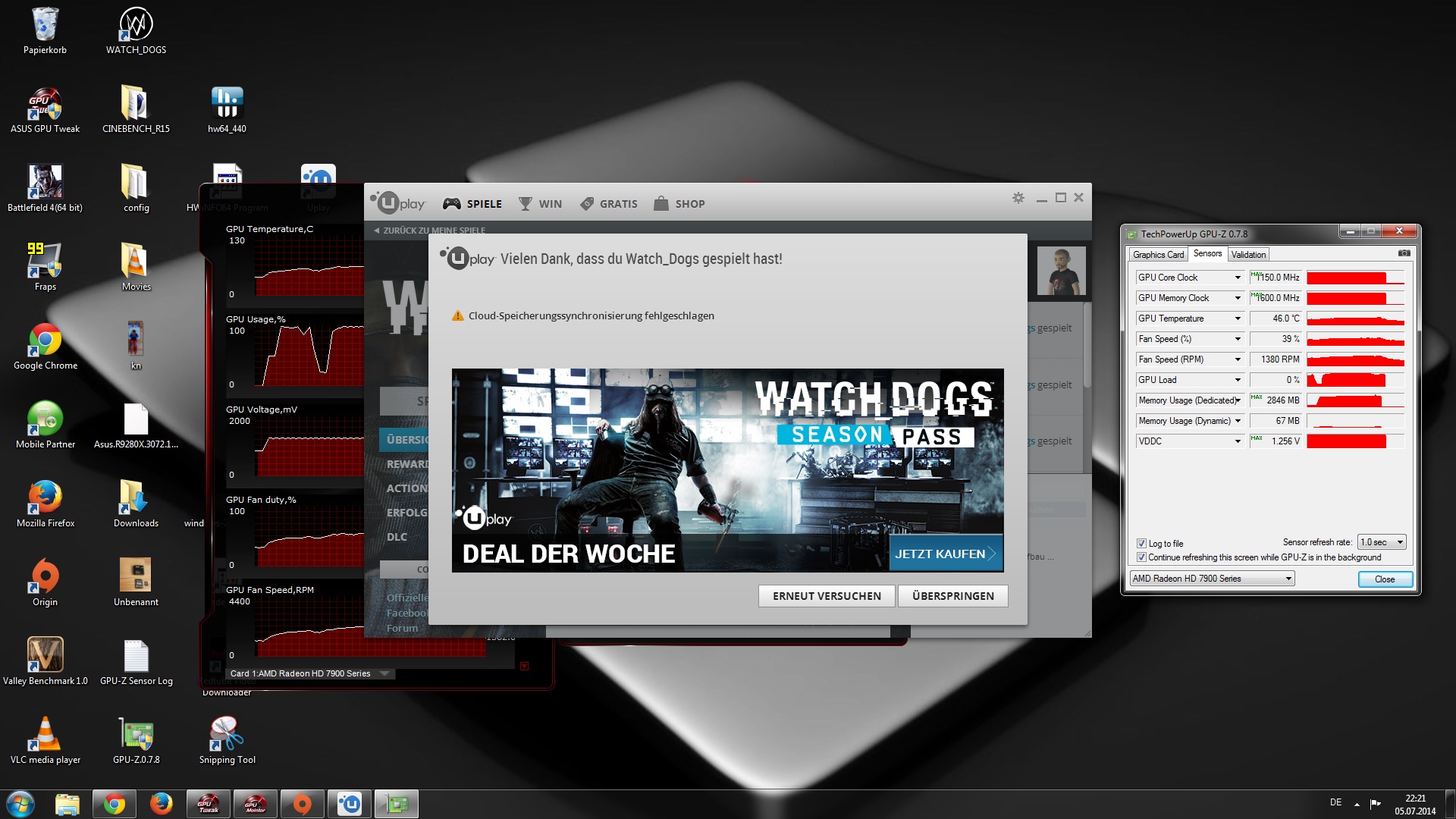The image size is (1456, 819).
Task: Uncheck Continue refreshing in background option
Action: [1141, 557]
